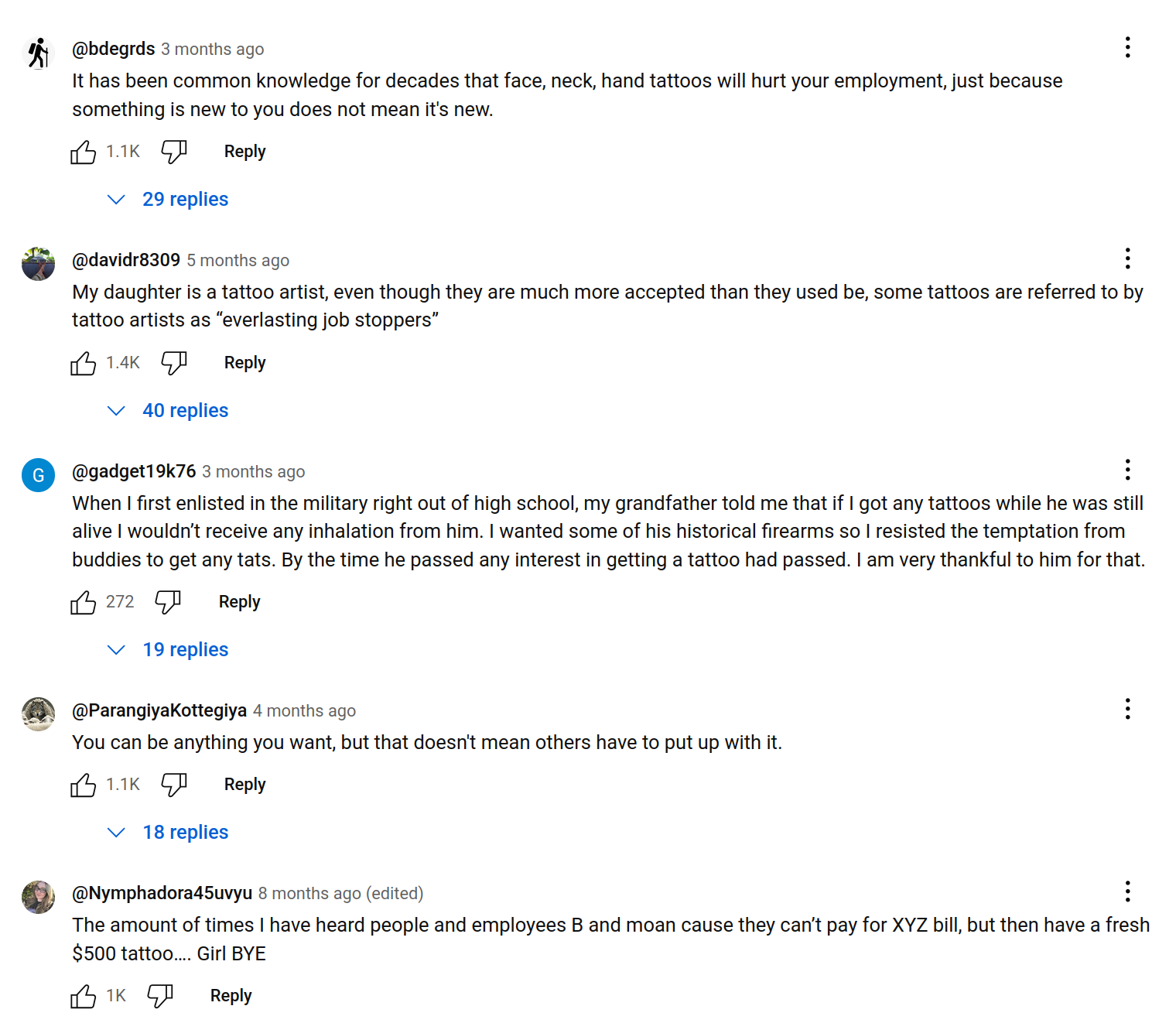1176x1023 pixels.
Task: Expand the 29 replies thread
Action: (185, 200)
